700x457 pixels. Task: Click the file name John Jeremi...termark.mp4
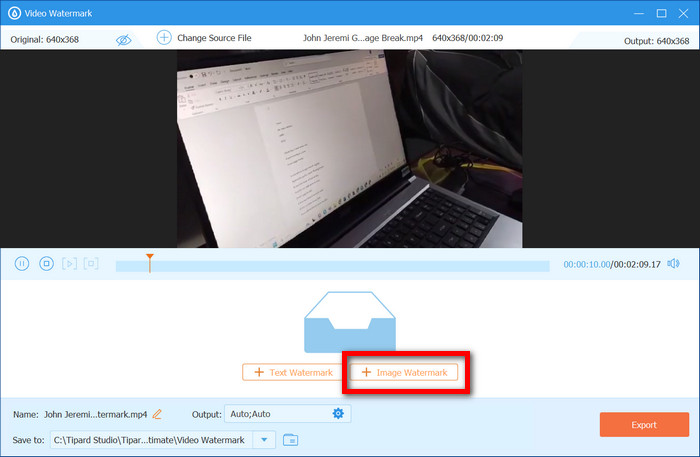pos(96,415)
